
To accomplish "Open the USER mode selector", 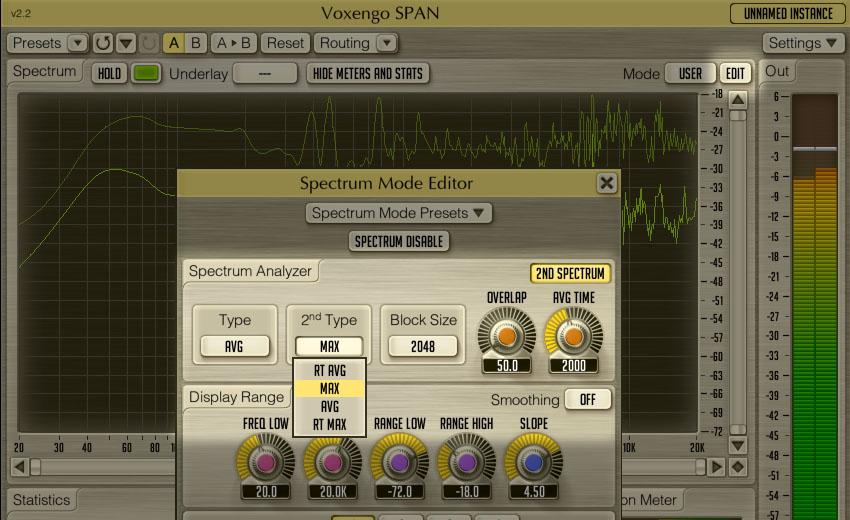I will point(690,74).
